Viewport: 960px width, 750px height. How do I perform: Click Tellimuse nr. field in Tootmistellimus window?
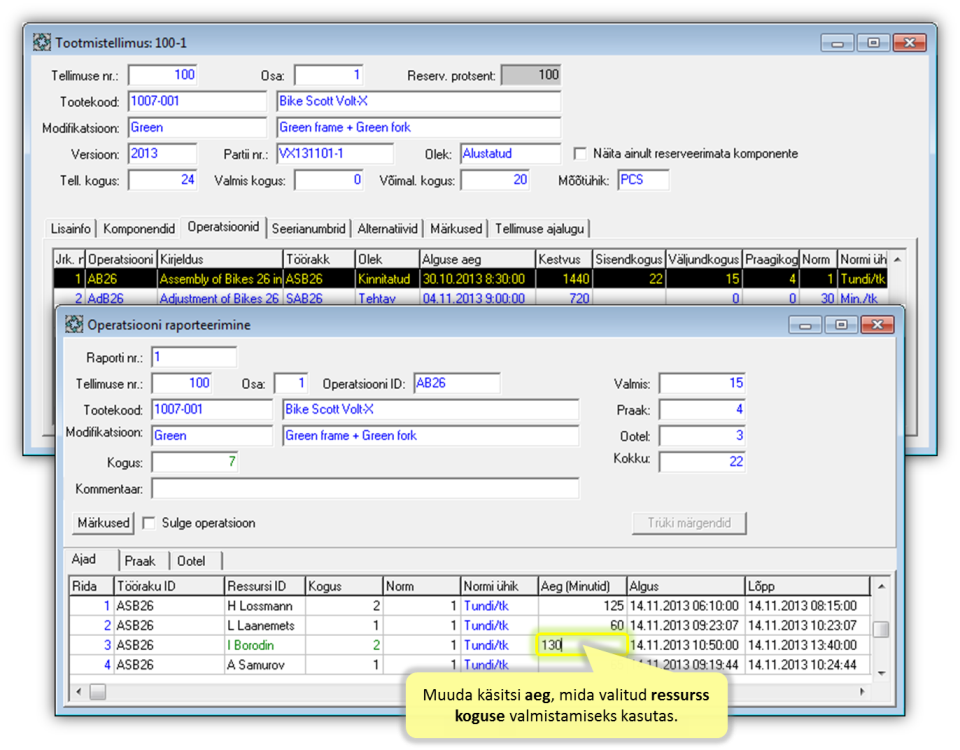[x=162, y=75]
